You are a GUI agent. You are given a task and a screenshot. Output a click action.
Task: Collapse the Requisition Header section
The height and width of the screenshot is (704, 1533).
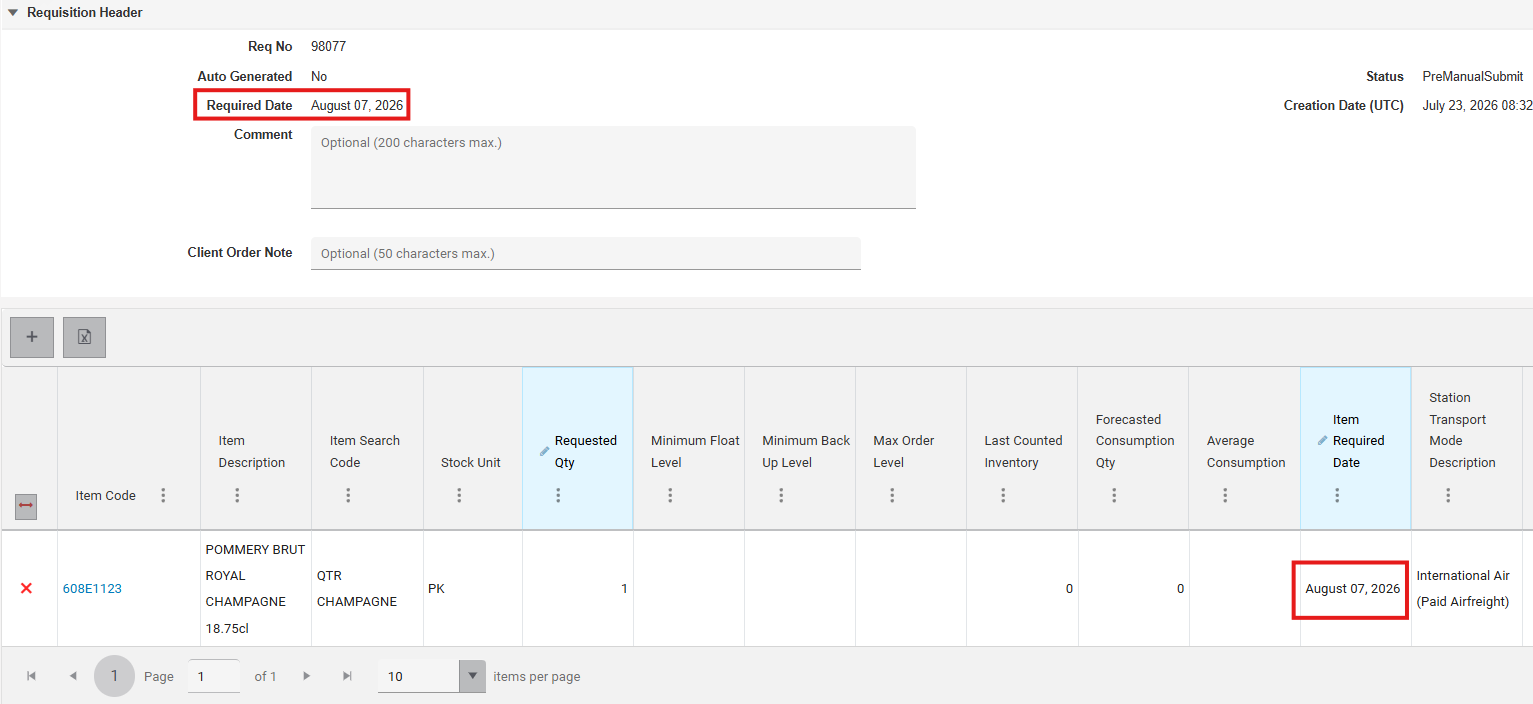click(13, 13)
